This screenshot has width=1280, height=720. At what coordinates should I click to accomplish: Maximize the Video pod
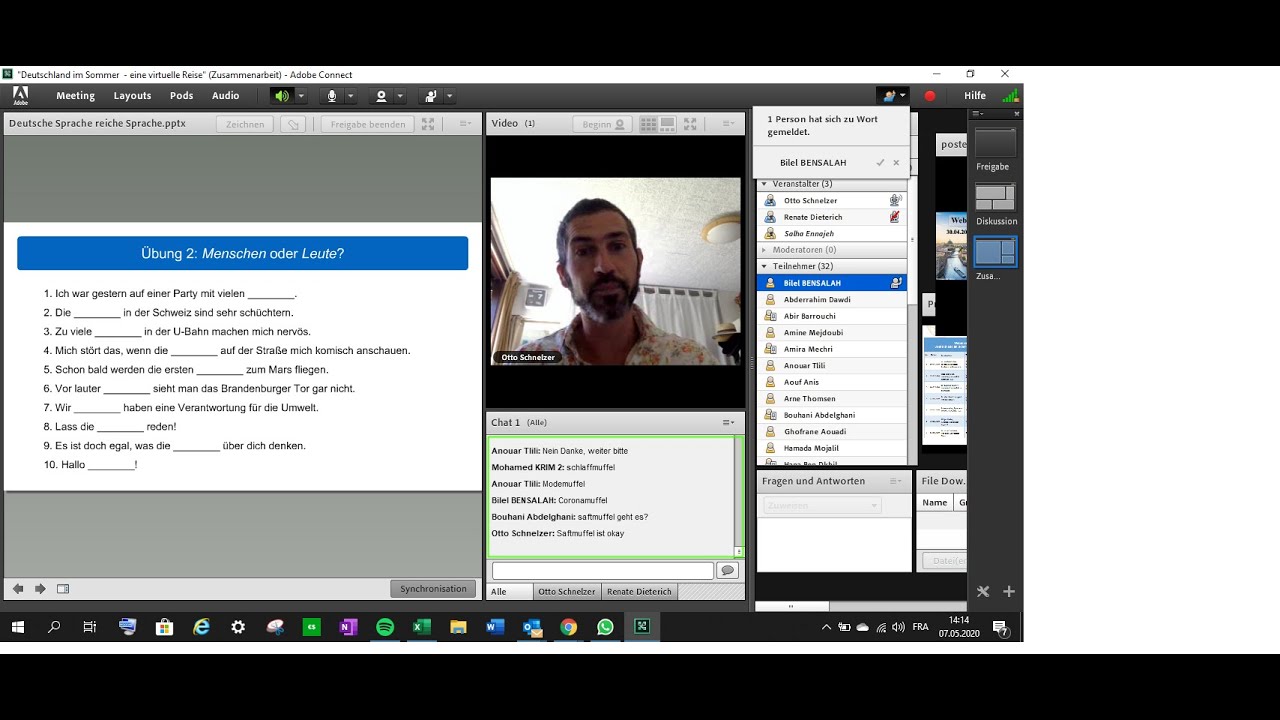coord(692,124)
